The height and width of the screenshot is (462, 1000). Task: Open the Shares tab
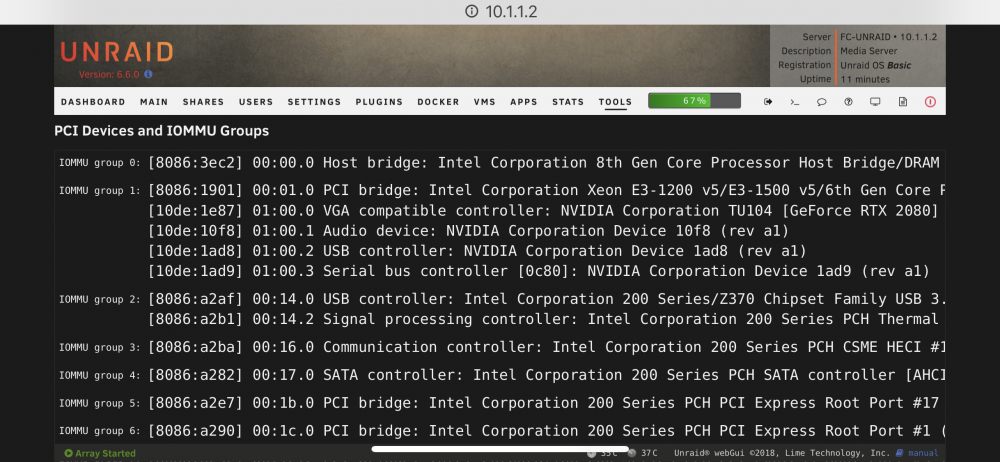(x=203, y=101)
